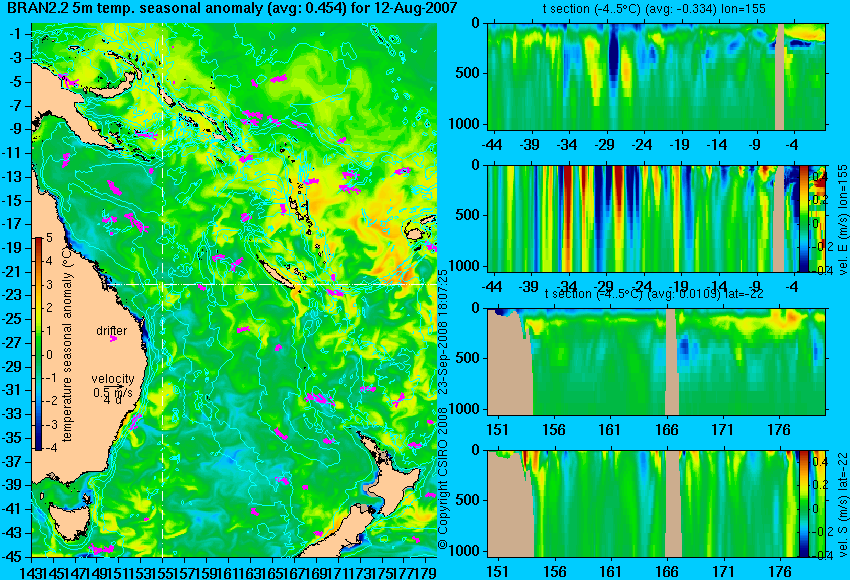
Task: Click the temperature anomaly color bar on the map
Action: pyautogui.click(x=38, y=344)
